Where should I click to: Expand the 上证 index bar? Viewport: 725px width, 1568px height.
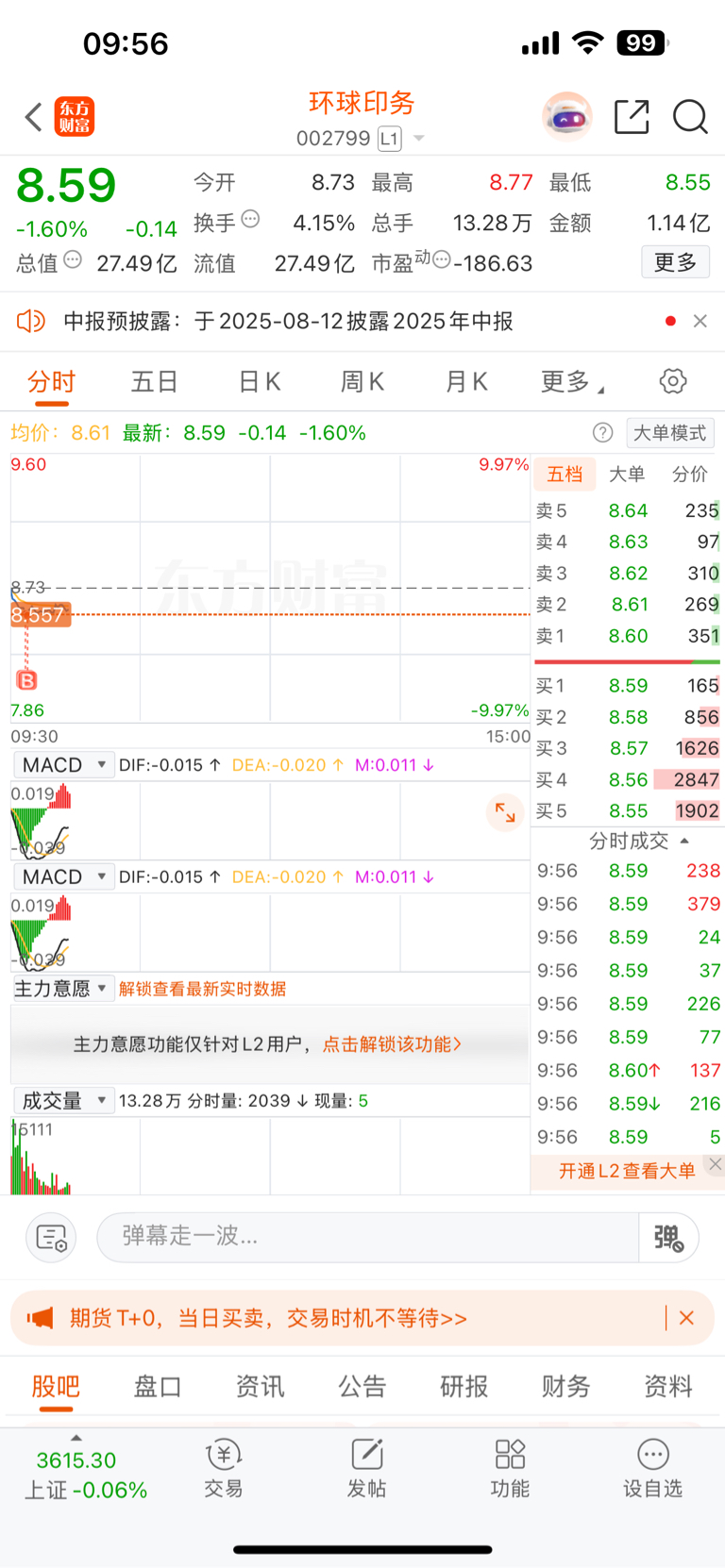(76, 1439)
